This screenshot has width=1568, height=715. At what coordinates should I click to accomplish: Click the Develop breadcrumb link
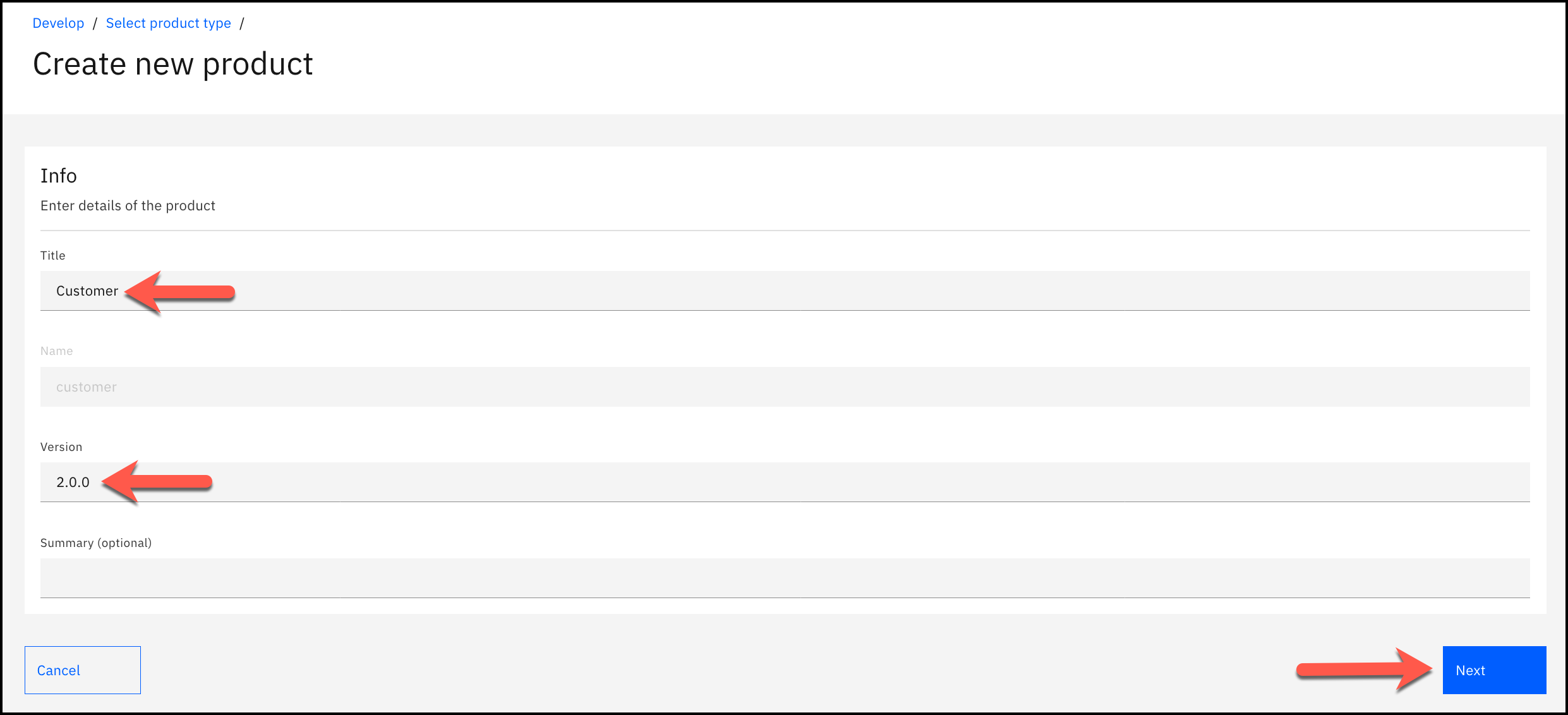(58, 23)
